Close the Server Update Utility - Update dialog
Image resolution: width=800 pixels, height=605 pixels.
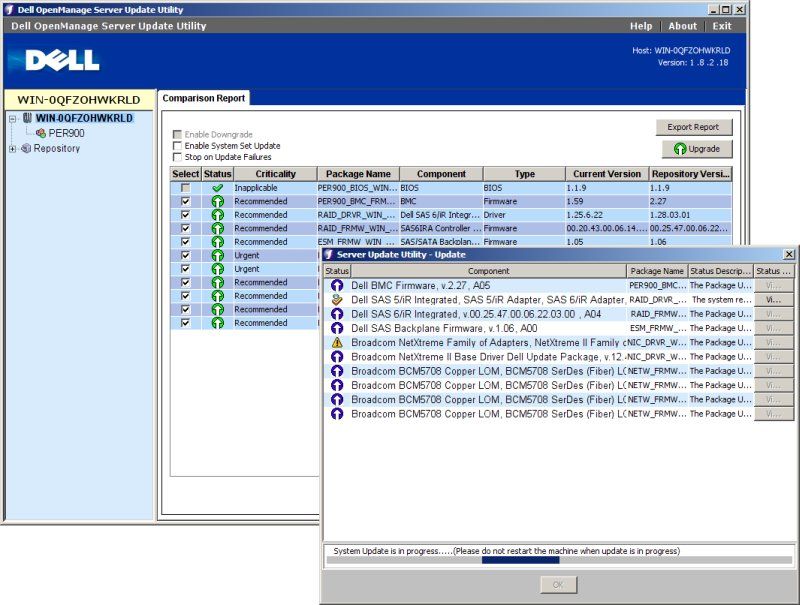[789, 254]
